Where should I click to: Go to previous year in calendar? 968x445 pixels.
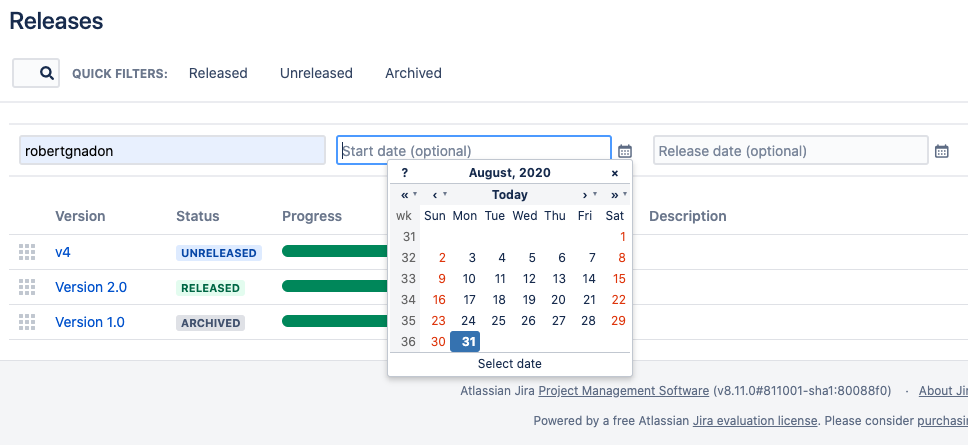[407, 195]
